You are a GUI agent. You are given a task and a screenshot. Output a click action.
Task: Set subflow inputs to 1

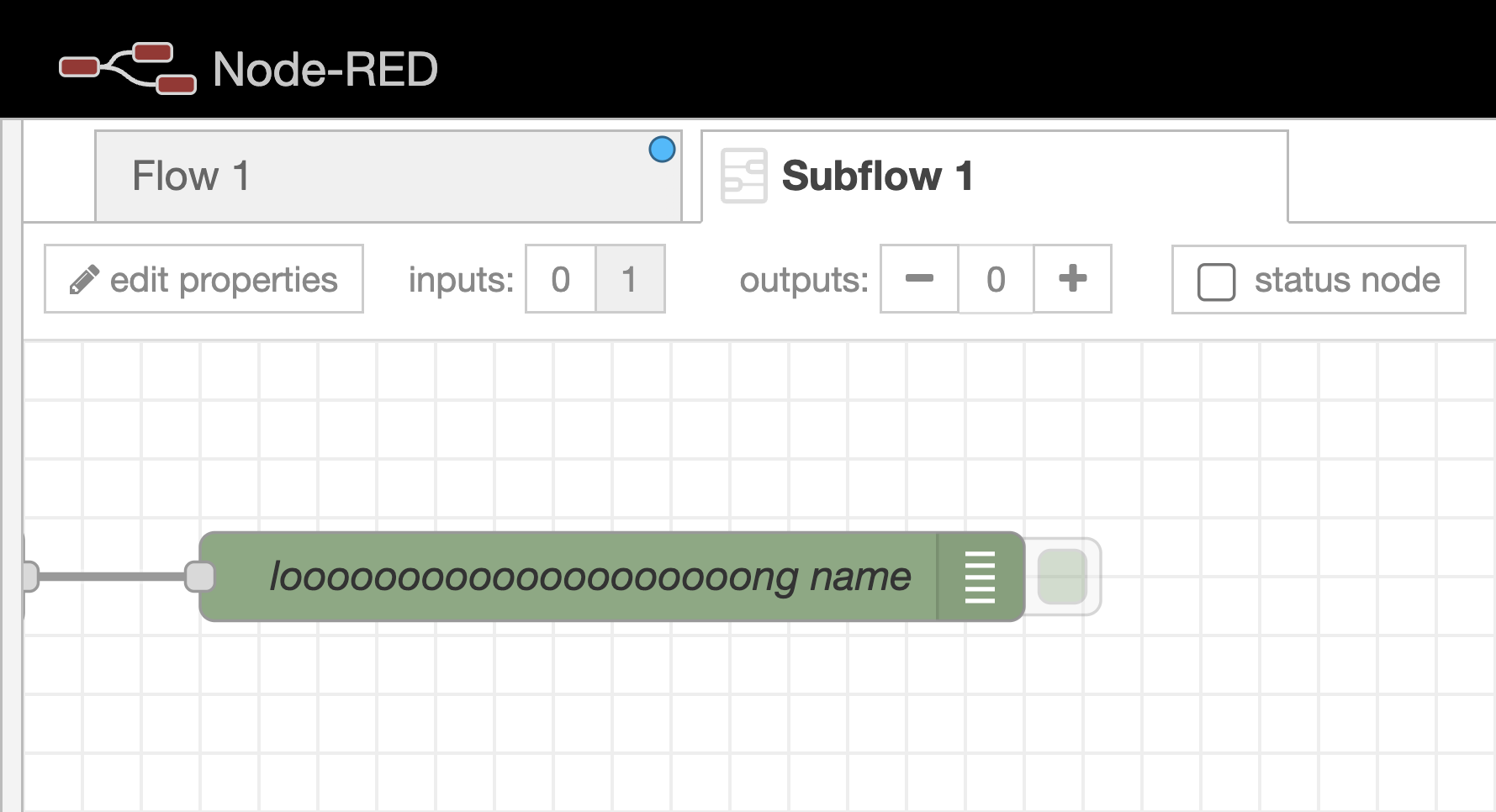click(630, 279)
